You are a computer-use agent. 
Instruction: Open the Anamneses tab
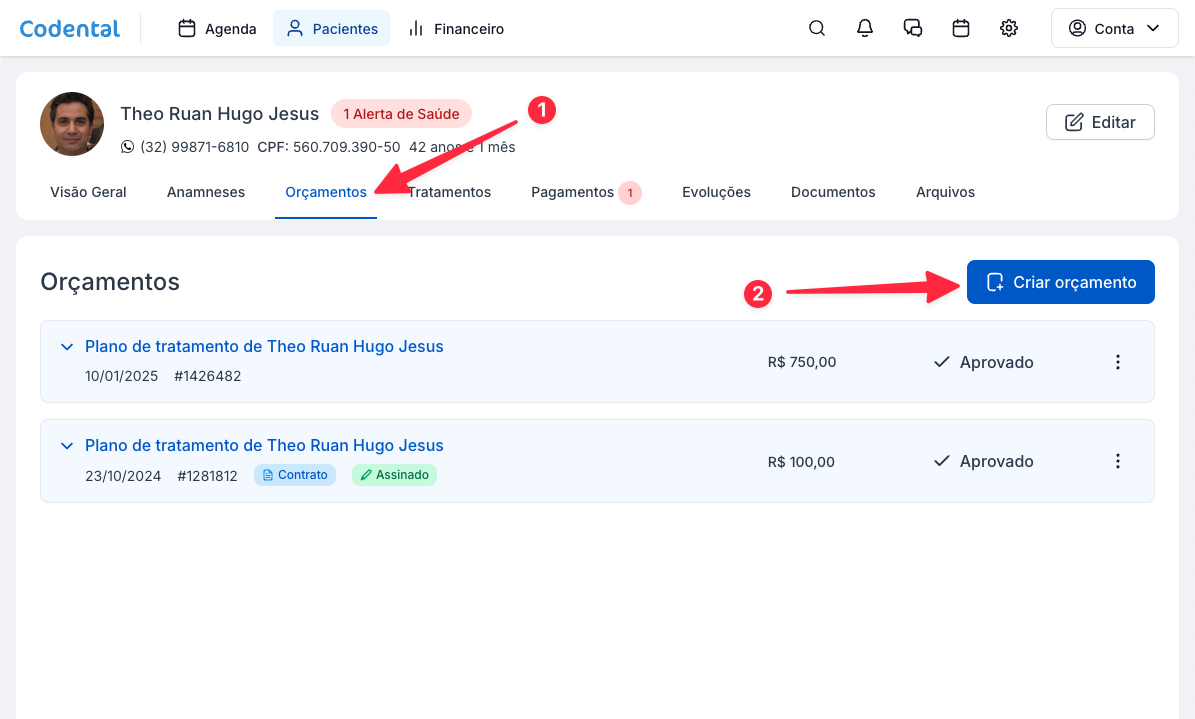pos(206,192)
